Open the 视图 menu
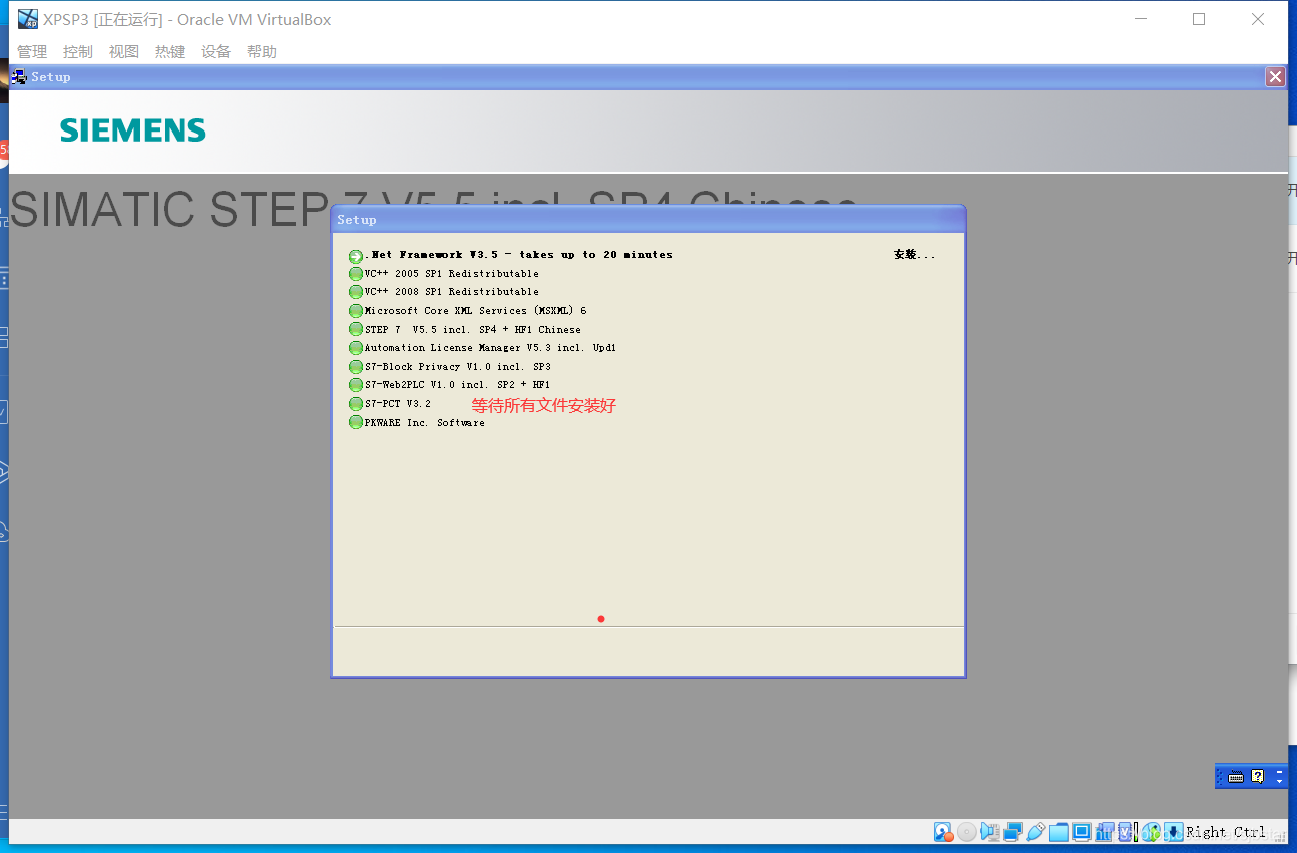 [124, 52]
